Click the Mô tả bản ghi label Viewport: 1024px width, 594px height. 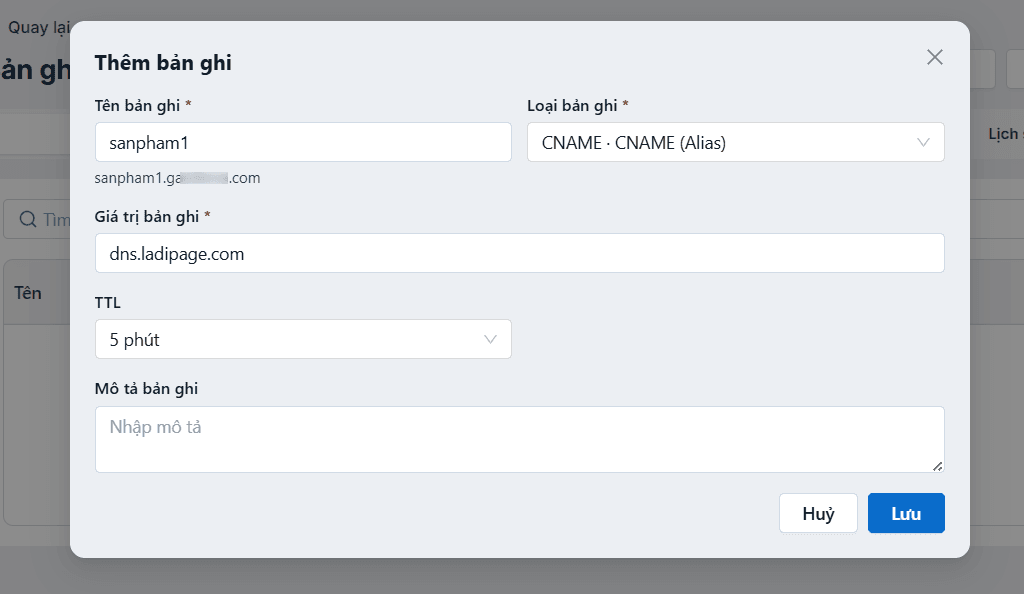click(146, 388)
